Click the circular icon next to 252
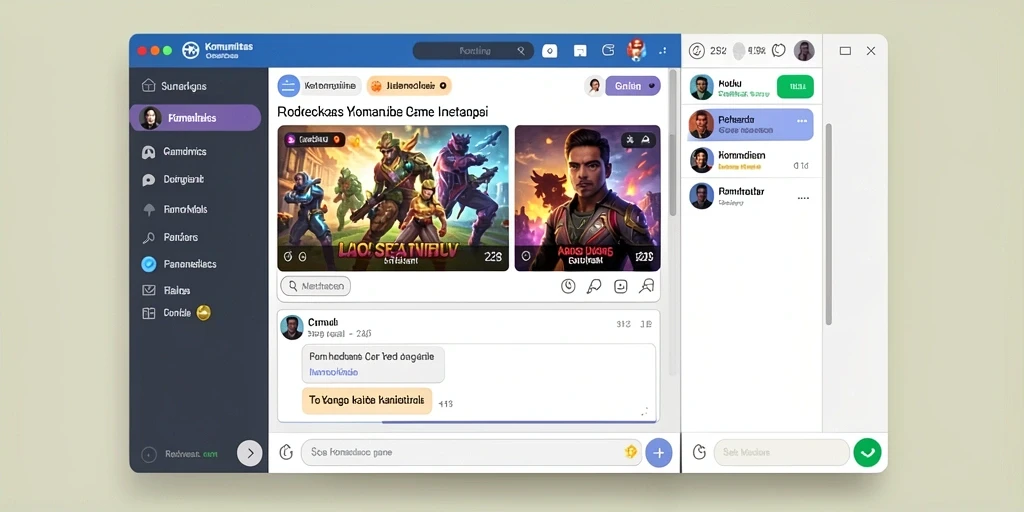The width and height of the screenshot is (1024, 512). tap(697, 50)
